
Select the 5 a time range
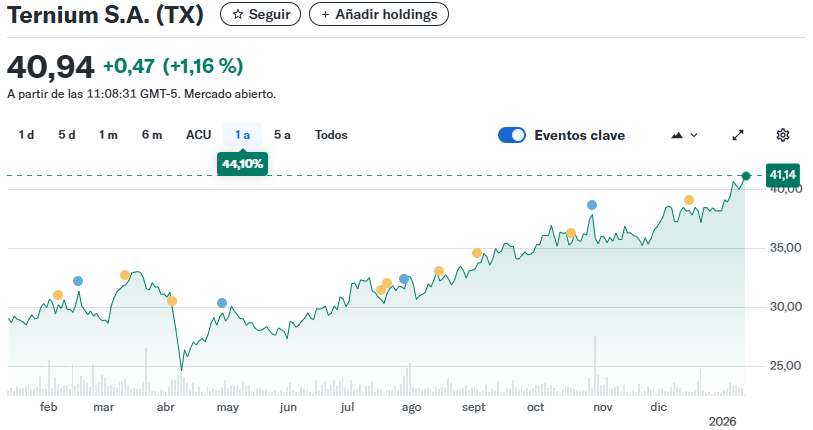point(282,135)
